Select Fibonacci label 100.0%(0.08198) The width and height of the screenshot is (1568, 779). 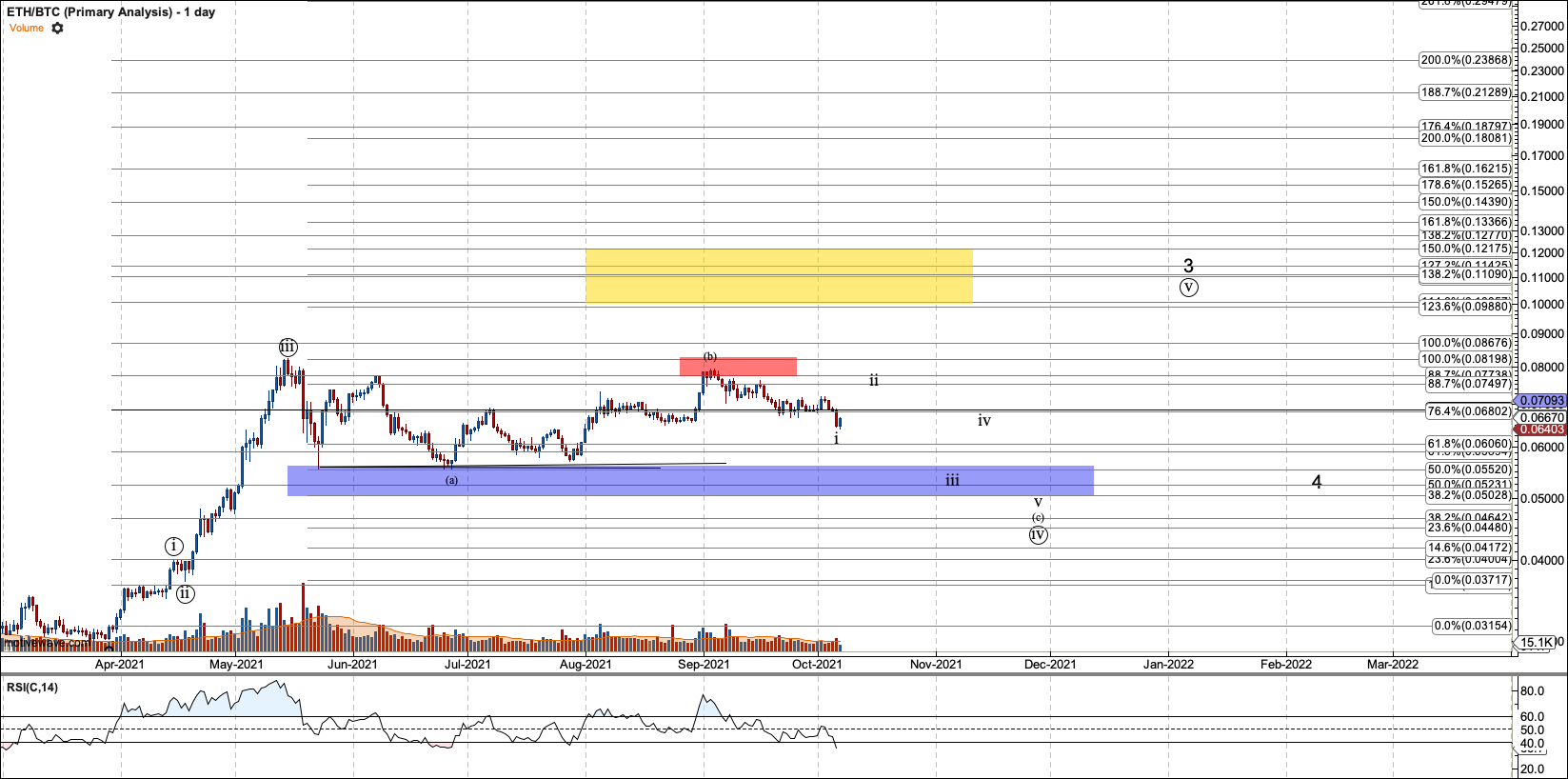[x=1465, y=360]
